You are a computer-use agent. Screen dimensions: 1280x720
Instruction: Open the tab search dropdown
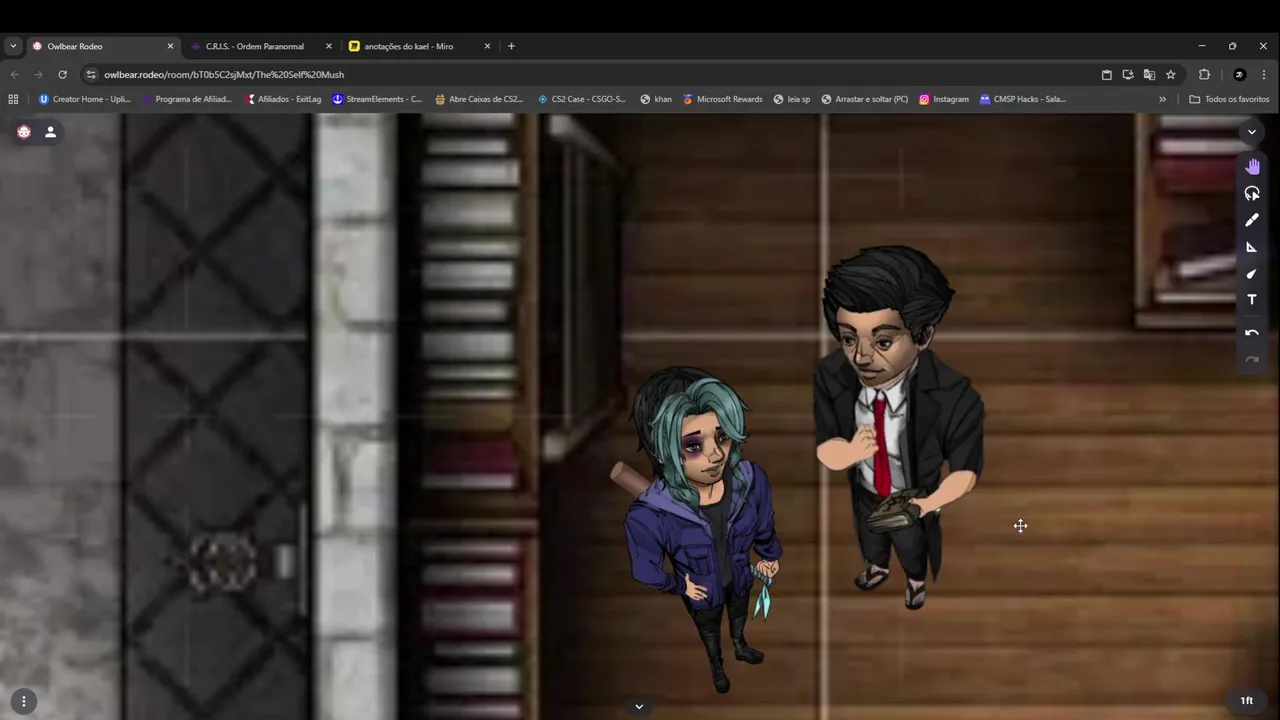13,46
